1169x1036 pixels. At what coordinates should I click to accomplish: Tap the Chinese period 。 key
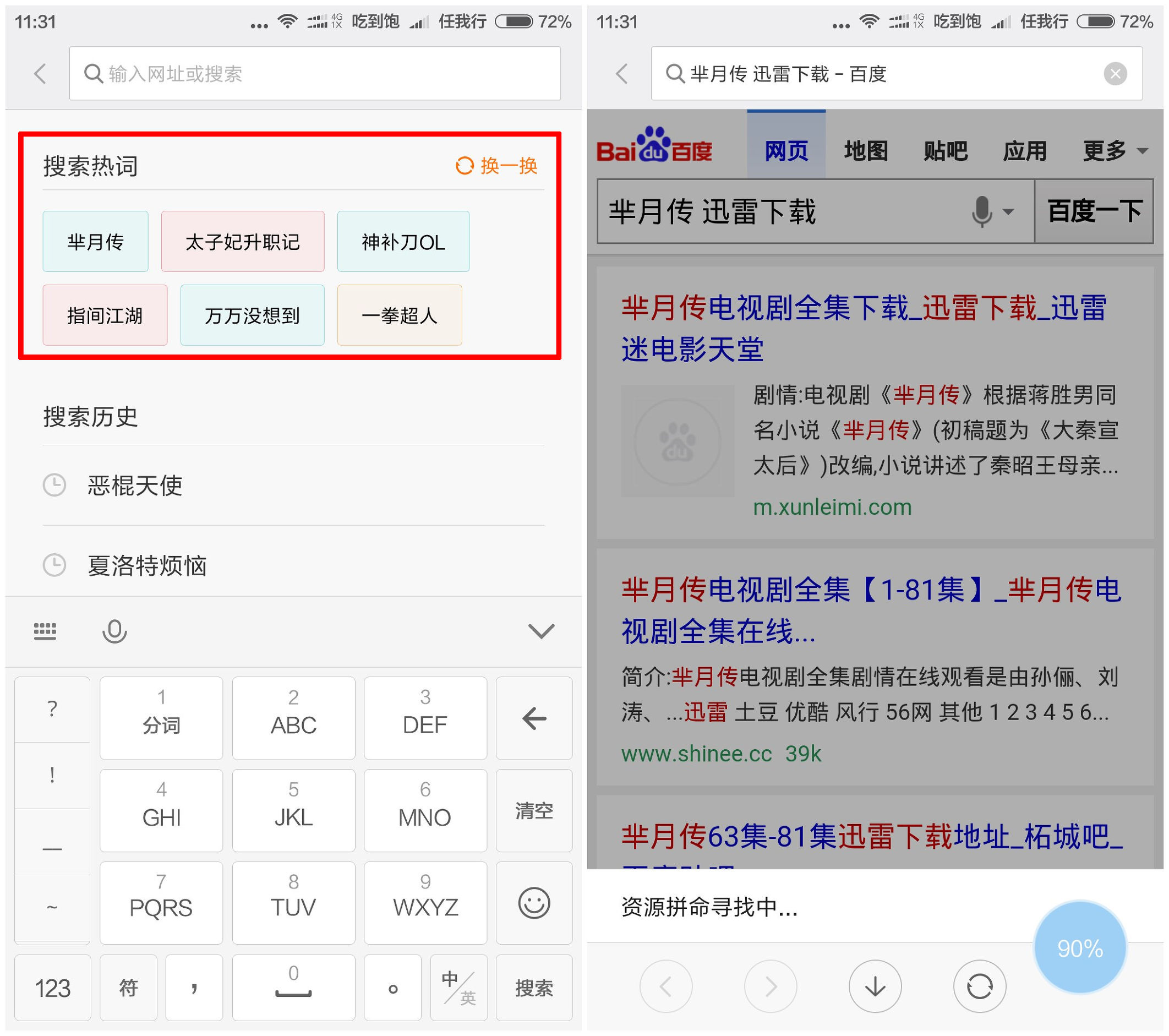point(392,988)
